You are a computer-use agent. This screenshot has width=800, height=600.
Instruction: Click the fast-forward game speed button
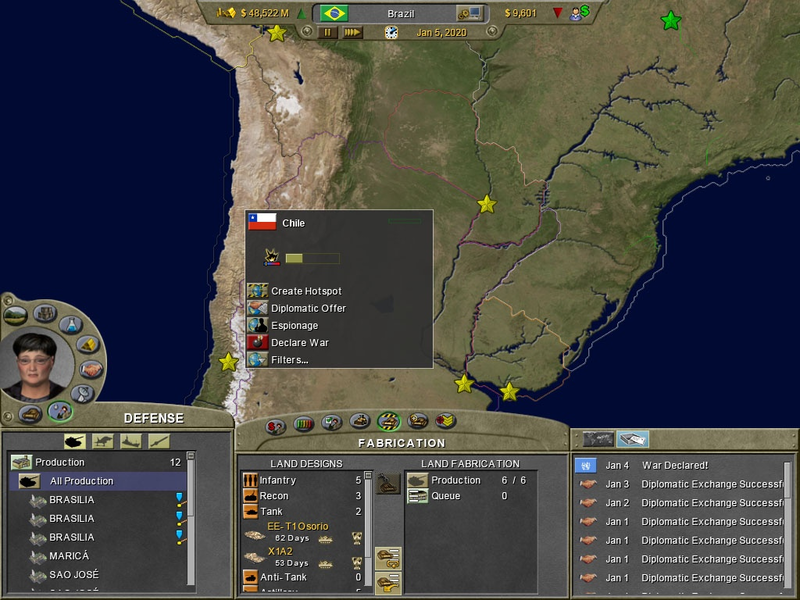(x=353, y=33)
